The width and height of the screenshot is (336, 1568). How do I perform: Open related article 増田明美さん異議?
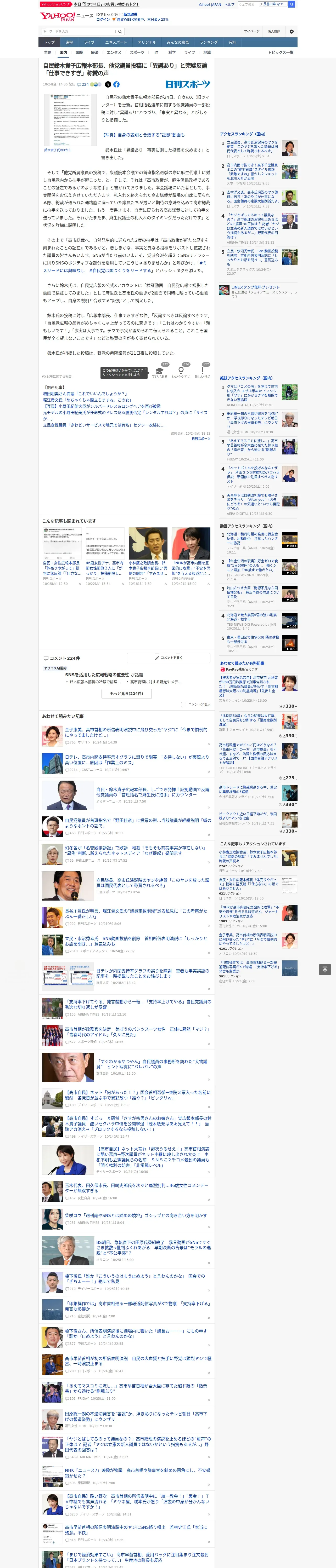pos(85,394)
